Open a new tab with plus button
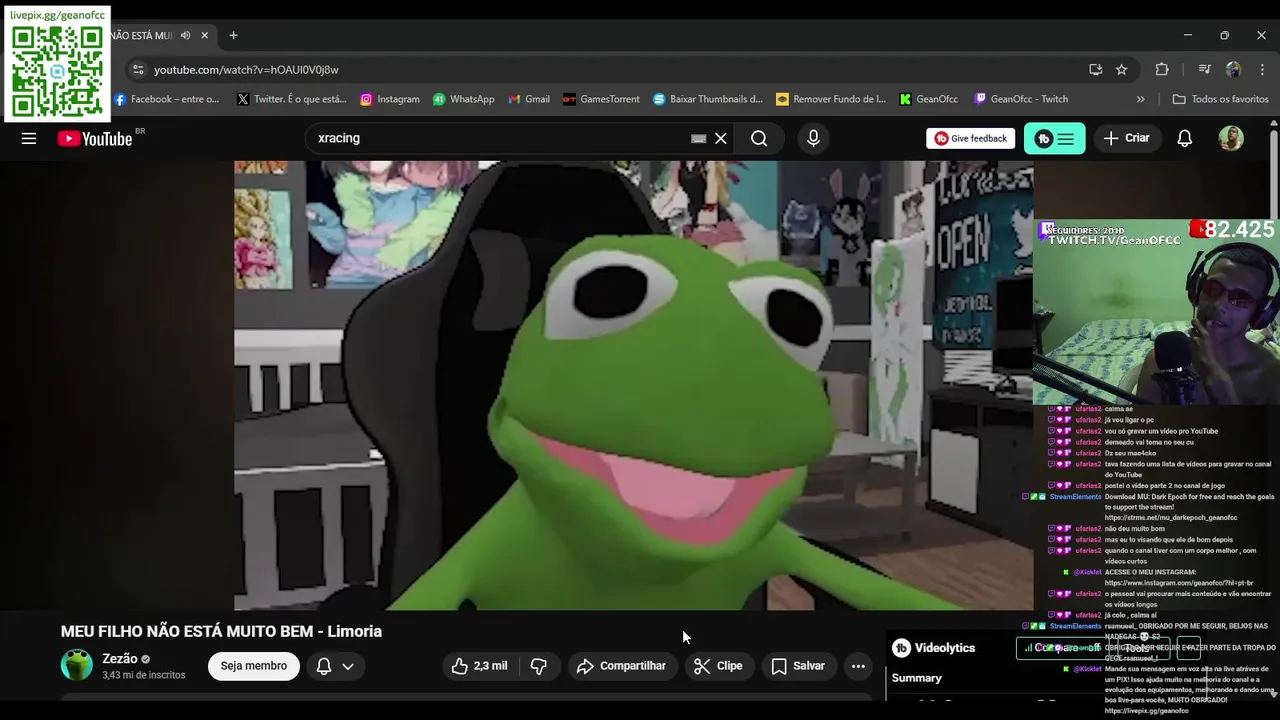The width and height of the screenshot is (1280, 720). (233, 35)
